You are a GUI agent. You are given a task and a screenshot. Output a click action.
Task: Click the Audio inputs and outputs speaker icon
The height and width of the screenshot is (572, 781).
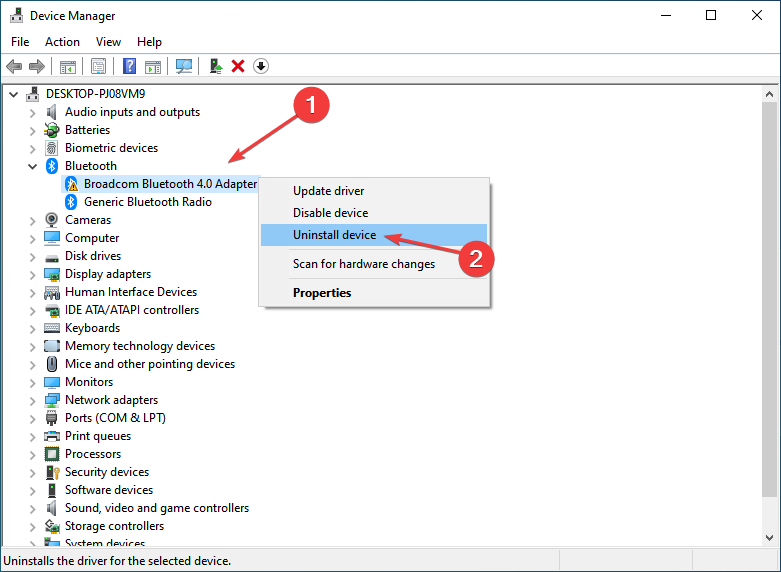coord(51,112)
